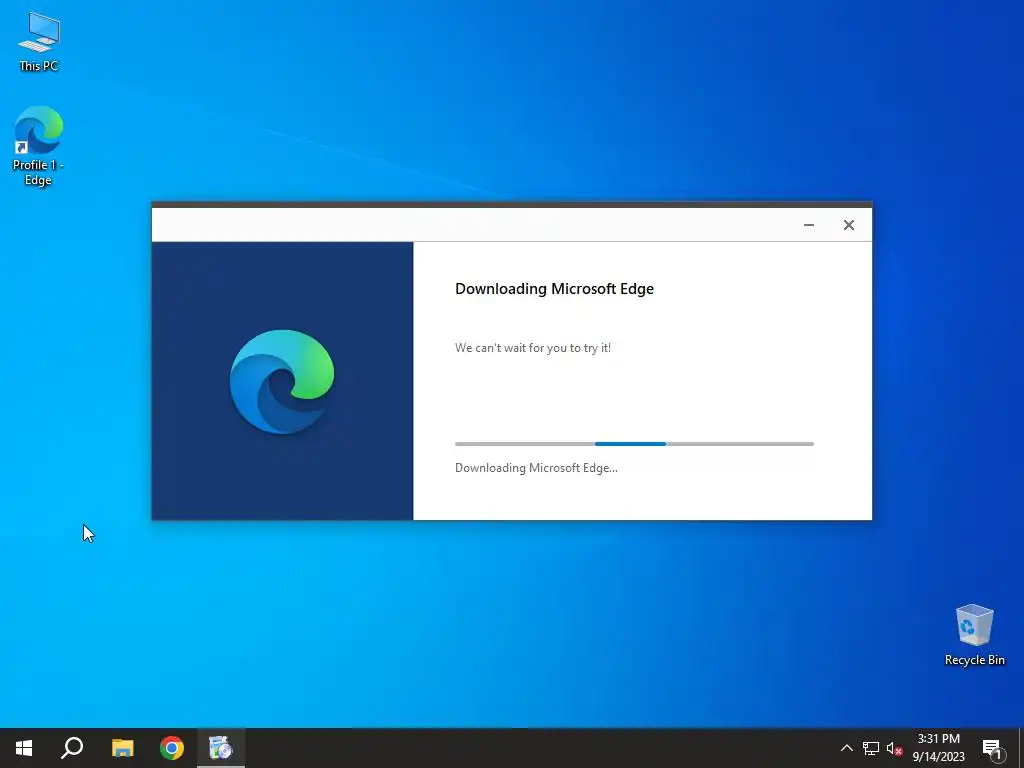Open taskbar search magnifier
Image resolution: width=1024 pixels, height=768 pixels.
pyautogui.click(x=72, y=748)
